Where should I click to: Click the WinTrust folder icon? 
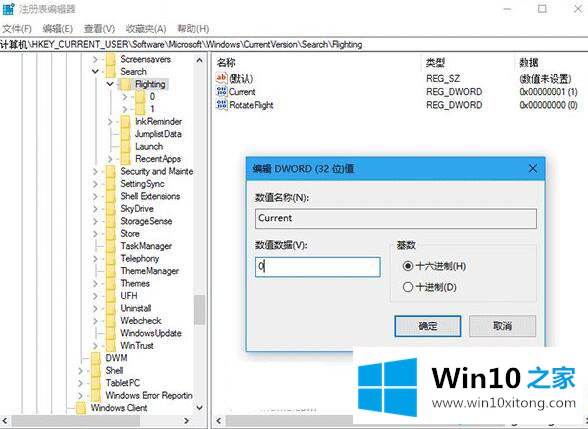pyautogui.click(x=111, y=345)
